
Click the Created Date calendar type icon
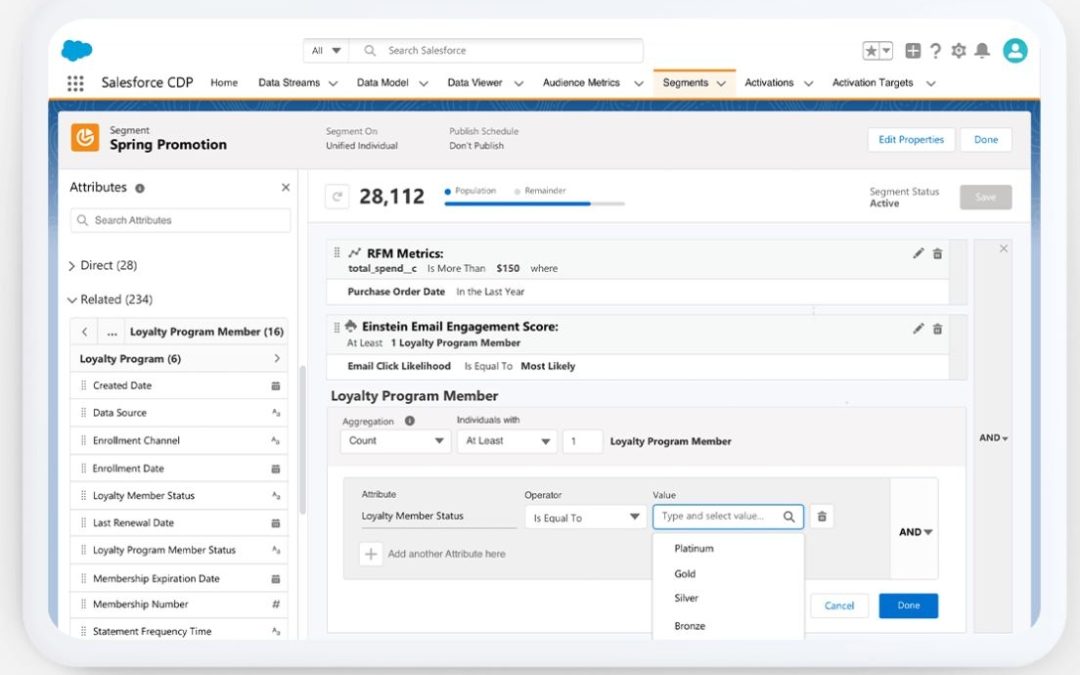(276, 386)
